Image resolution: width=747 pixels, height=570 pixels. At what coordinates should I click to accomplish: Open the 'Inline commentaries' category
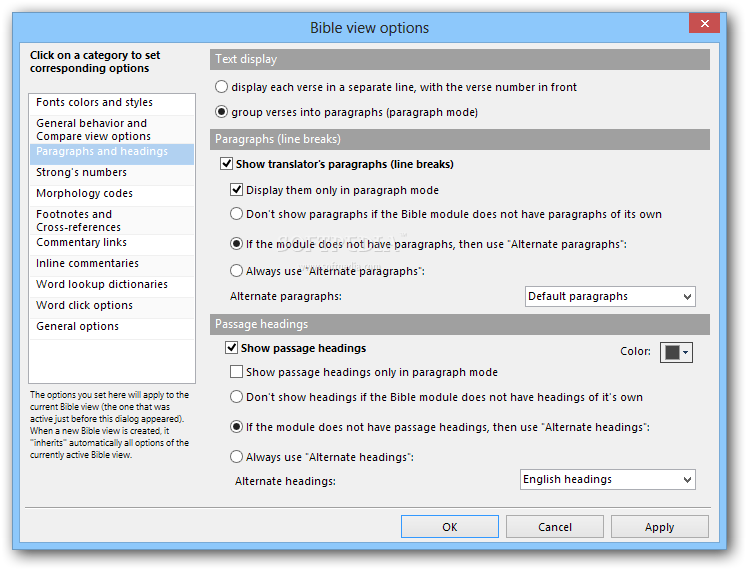click(112, 264)
